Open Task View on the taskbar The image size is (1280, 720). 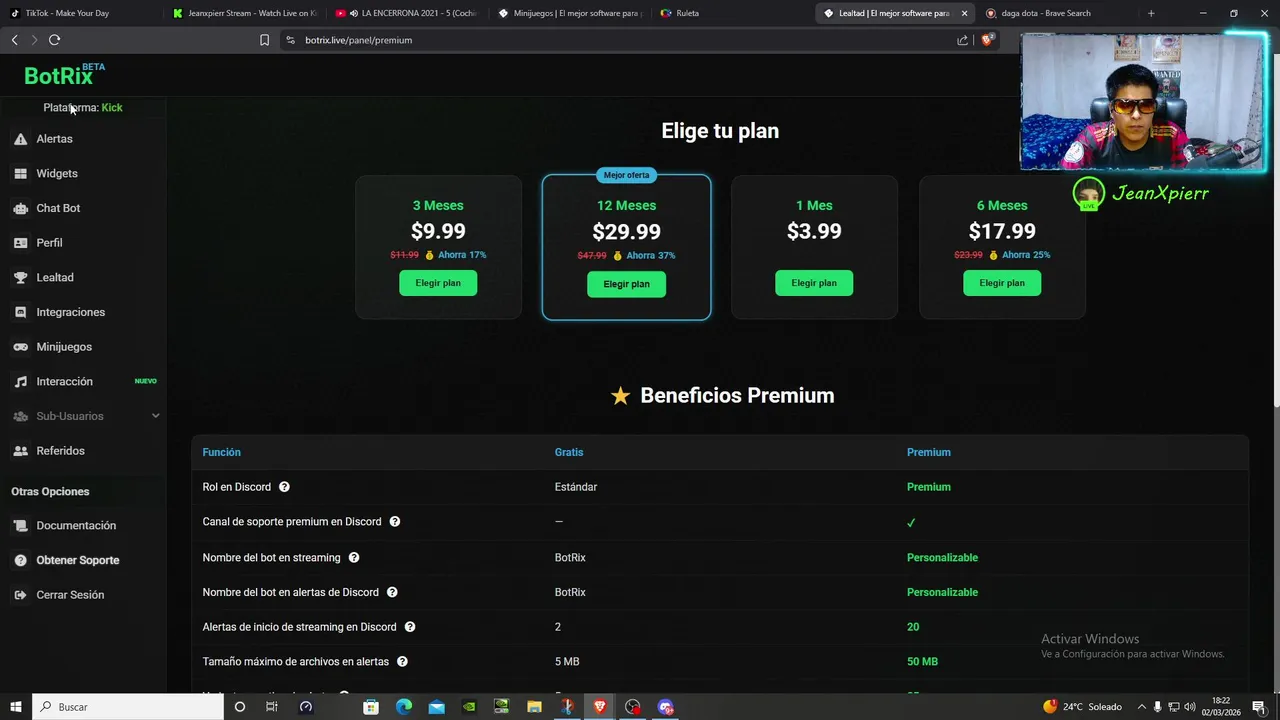pyautogui.click(x=271, y=707)
